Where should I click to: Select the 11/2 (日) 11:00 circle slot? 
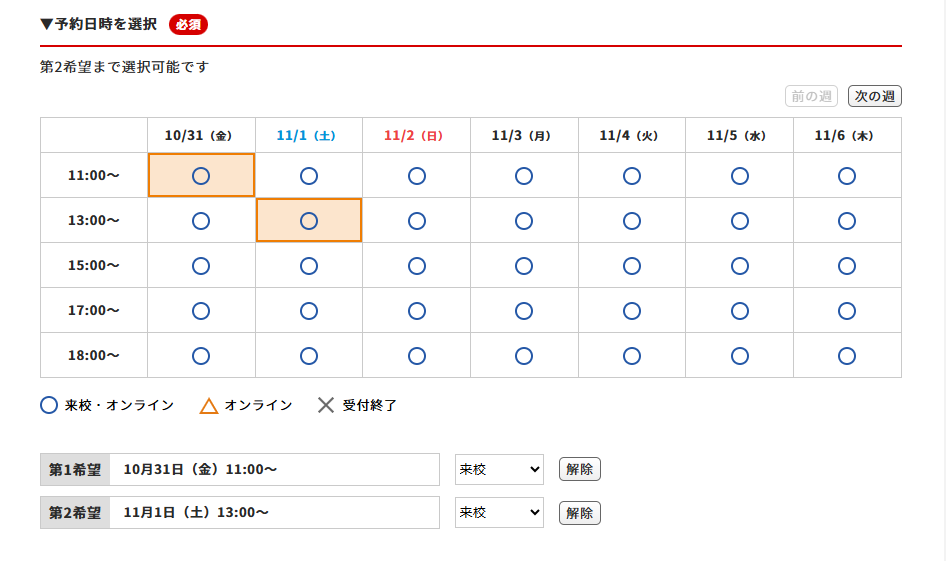pyautogui.click(x=416, y=176)
